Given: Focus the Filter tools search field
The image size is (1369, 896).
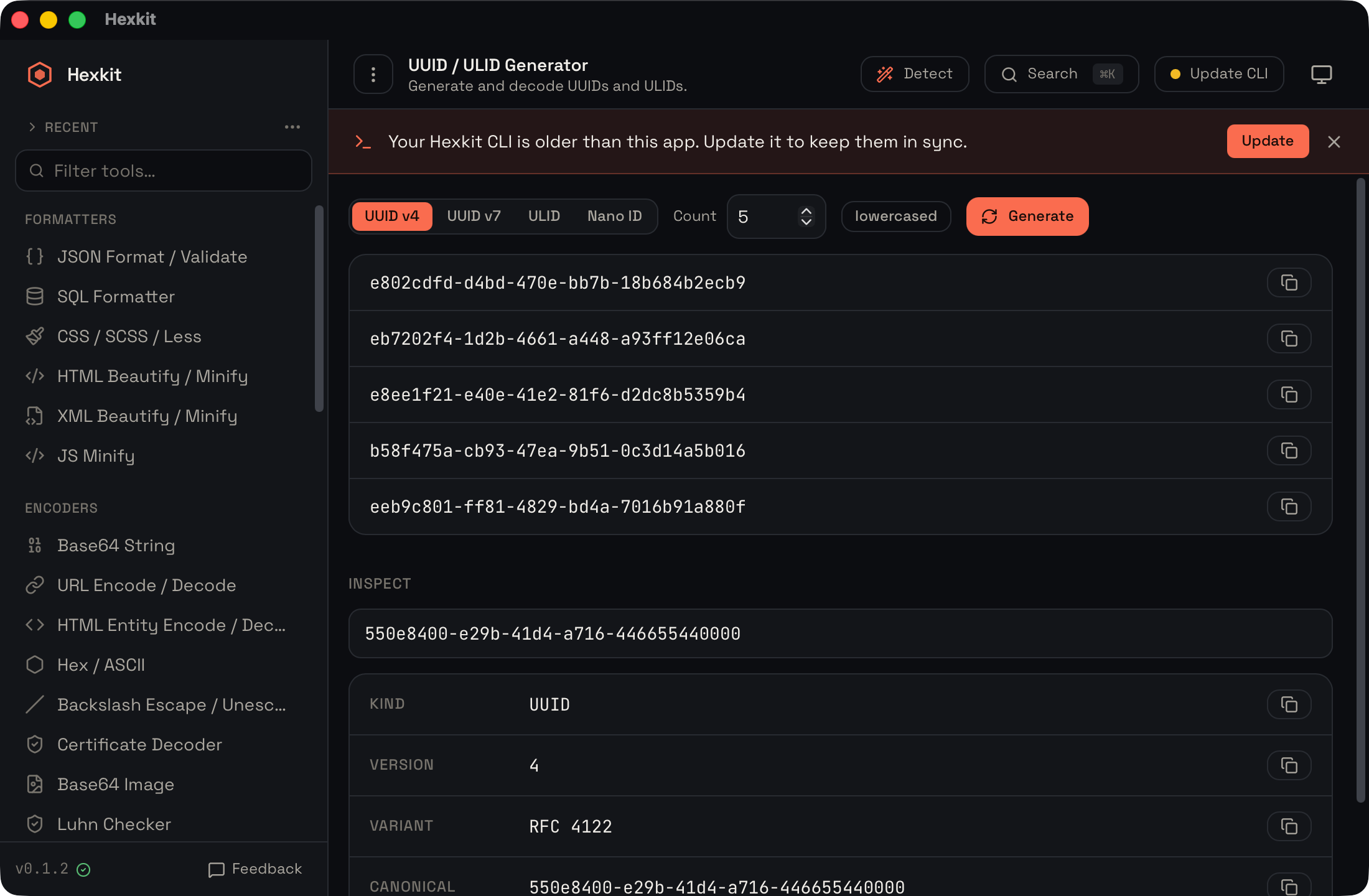Looking at the screenshot, I should tap(164, 170).
